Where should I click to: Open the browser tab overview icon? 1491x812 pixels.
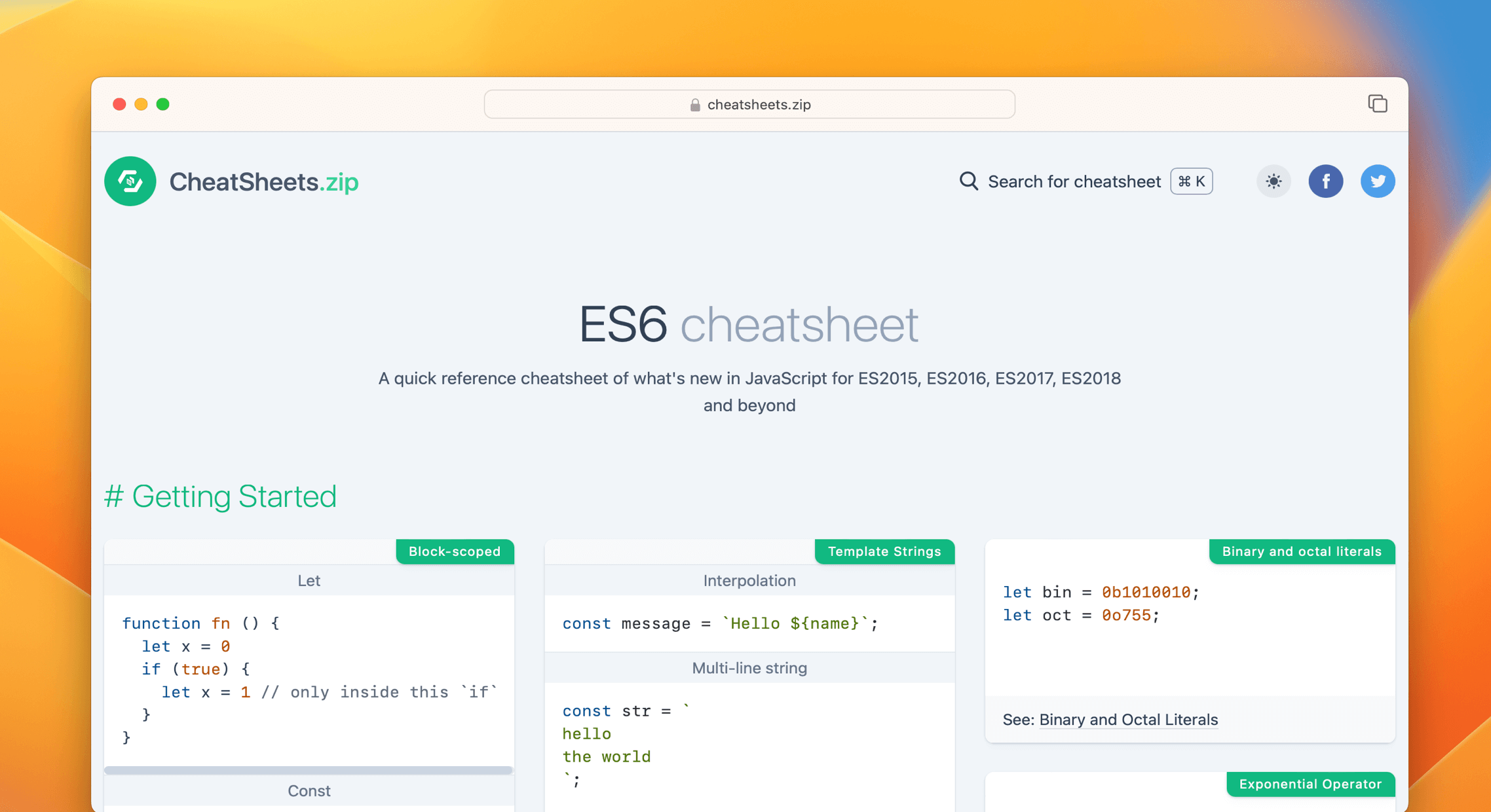tap(1378, 103)
